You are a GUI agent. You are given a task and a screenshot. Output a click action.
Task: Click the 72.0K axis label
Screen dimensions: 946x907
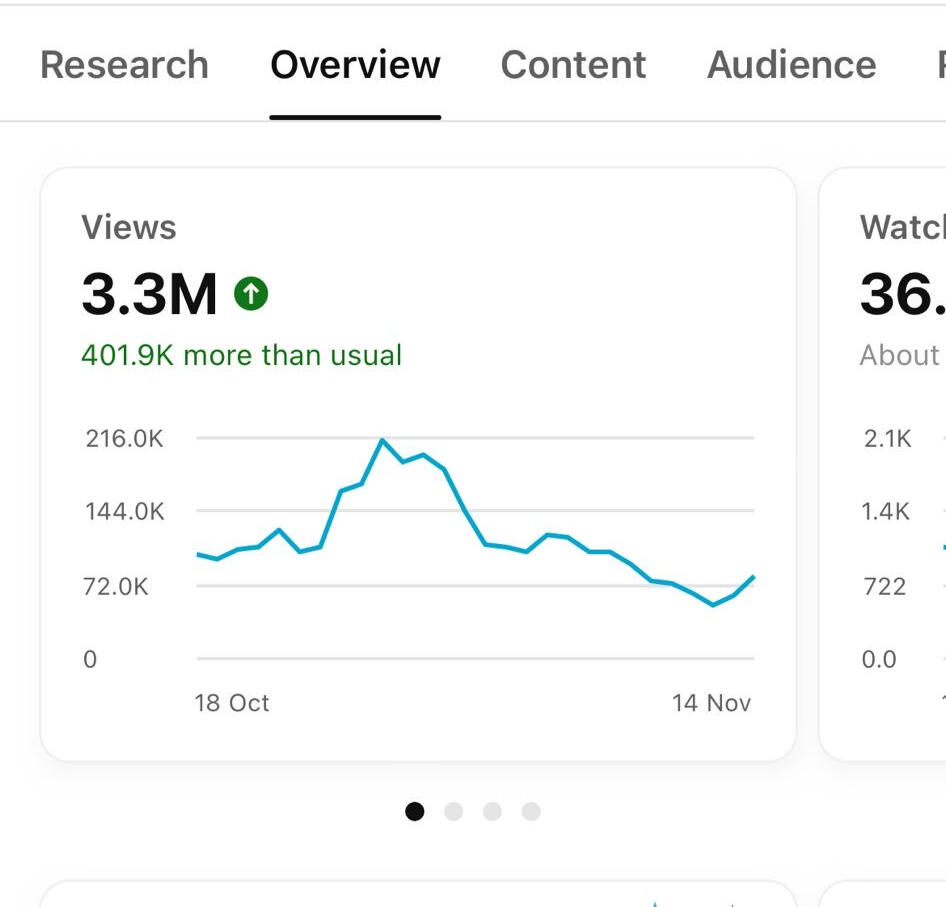coord(116,587)
